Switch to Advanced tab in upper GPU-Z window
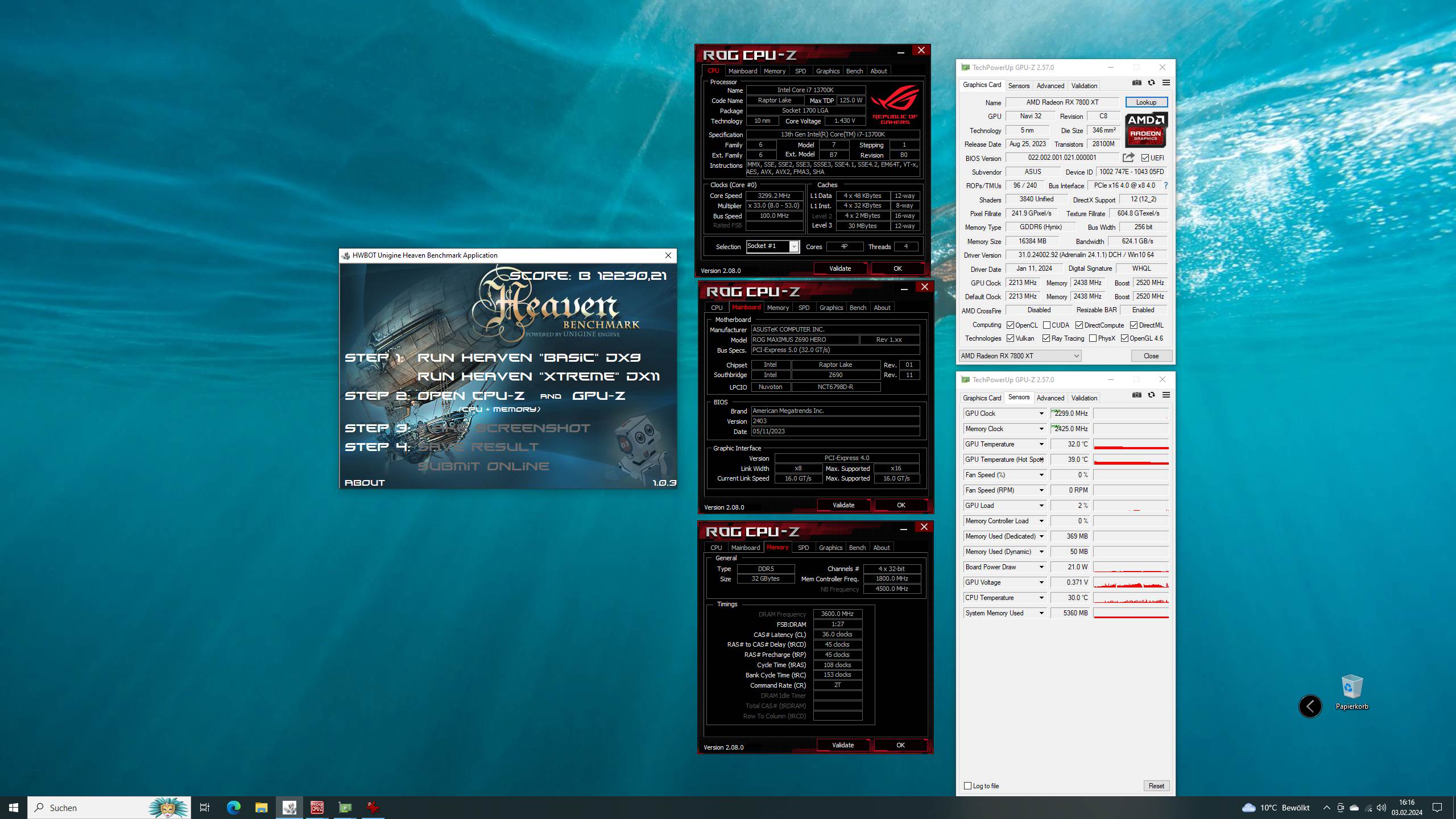Screen dimensions: 1456x819 1050,86
